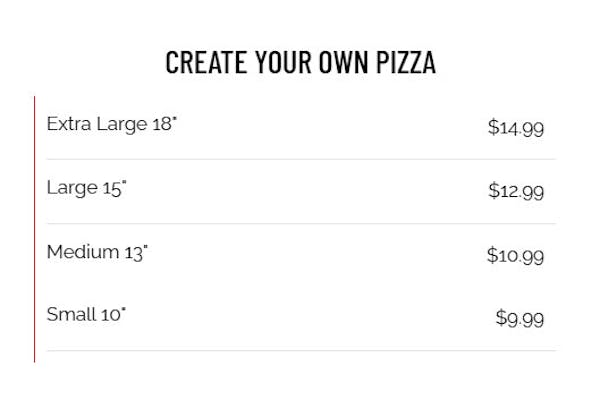
Task: Click the divider below Extra Large row
Action: (x=301, y=159)
